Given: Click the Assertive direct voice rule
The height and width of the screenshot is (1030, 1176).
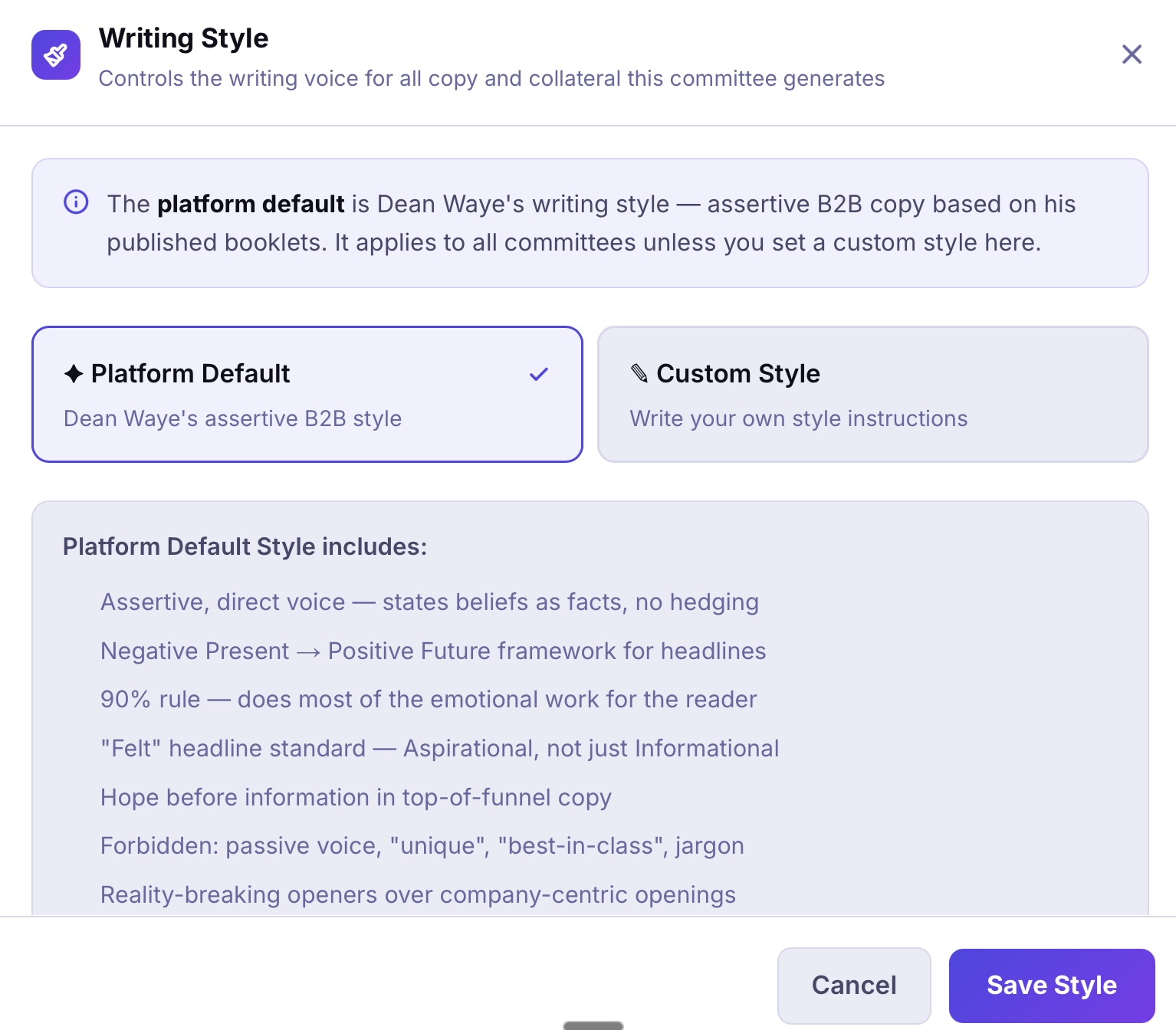Looking at the screenshot, I should pyautogui.click(x=429, y=602).
